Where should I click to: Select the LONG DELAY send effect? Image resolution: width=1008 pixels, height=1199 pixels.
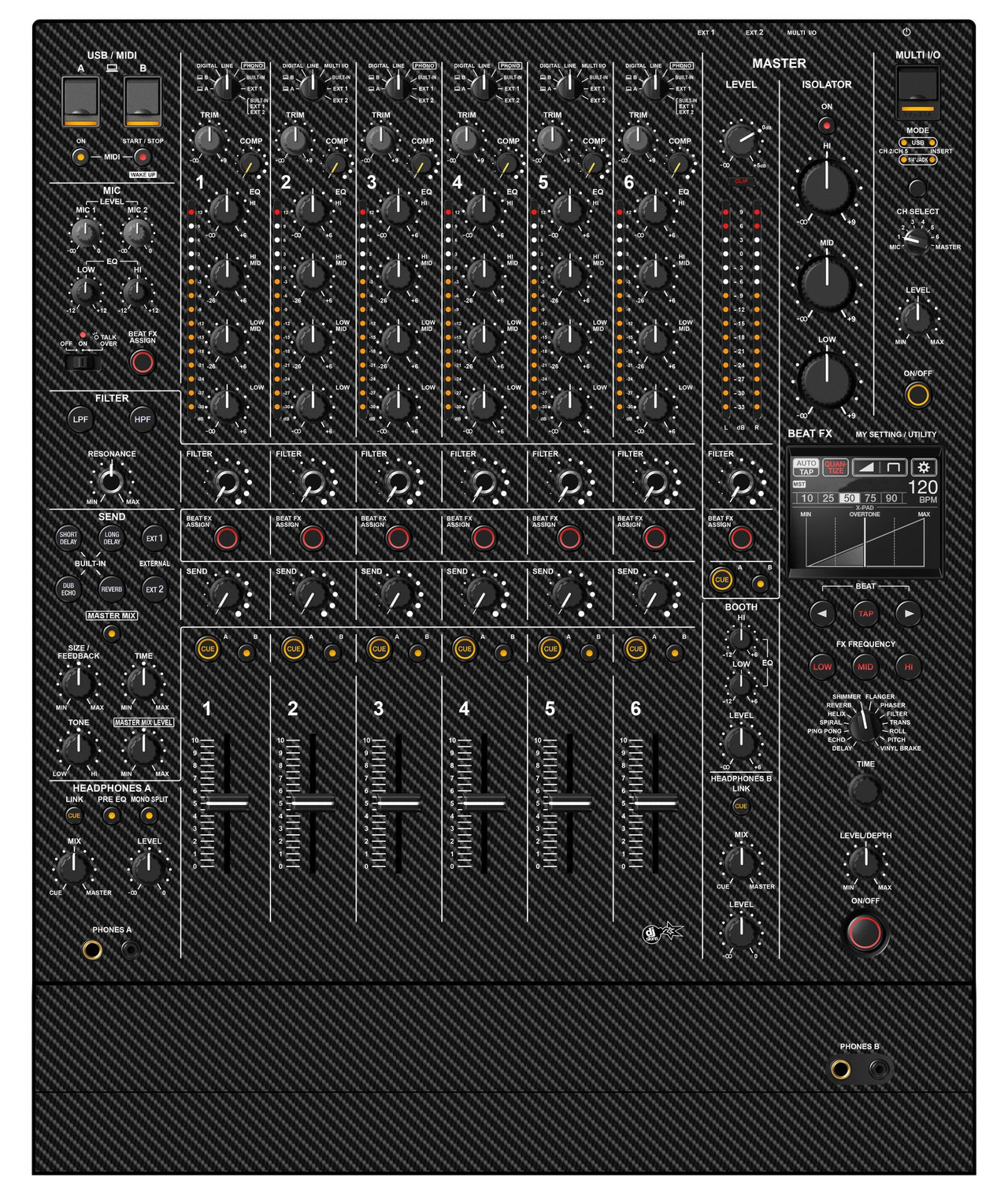(x=112, y=538)
